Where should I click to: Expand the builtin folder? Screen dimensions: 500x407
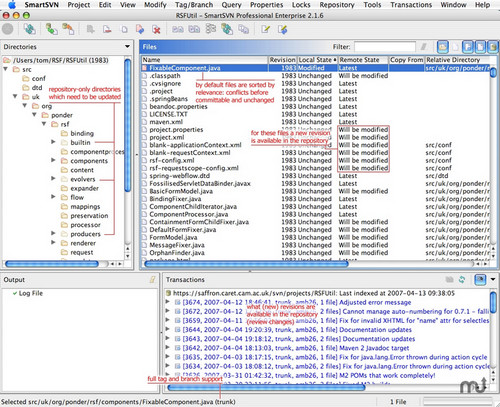pos(53,142)
